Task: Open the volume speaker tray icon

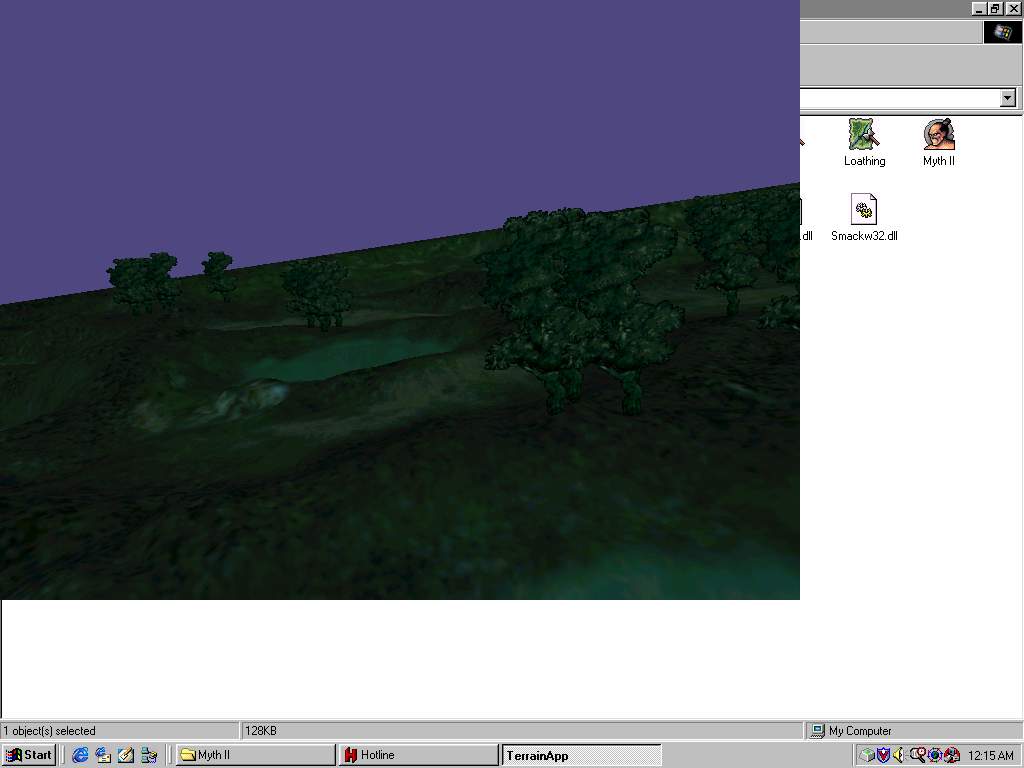Action: [x=899, y=755]
